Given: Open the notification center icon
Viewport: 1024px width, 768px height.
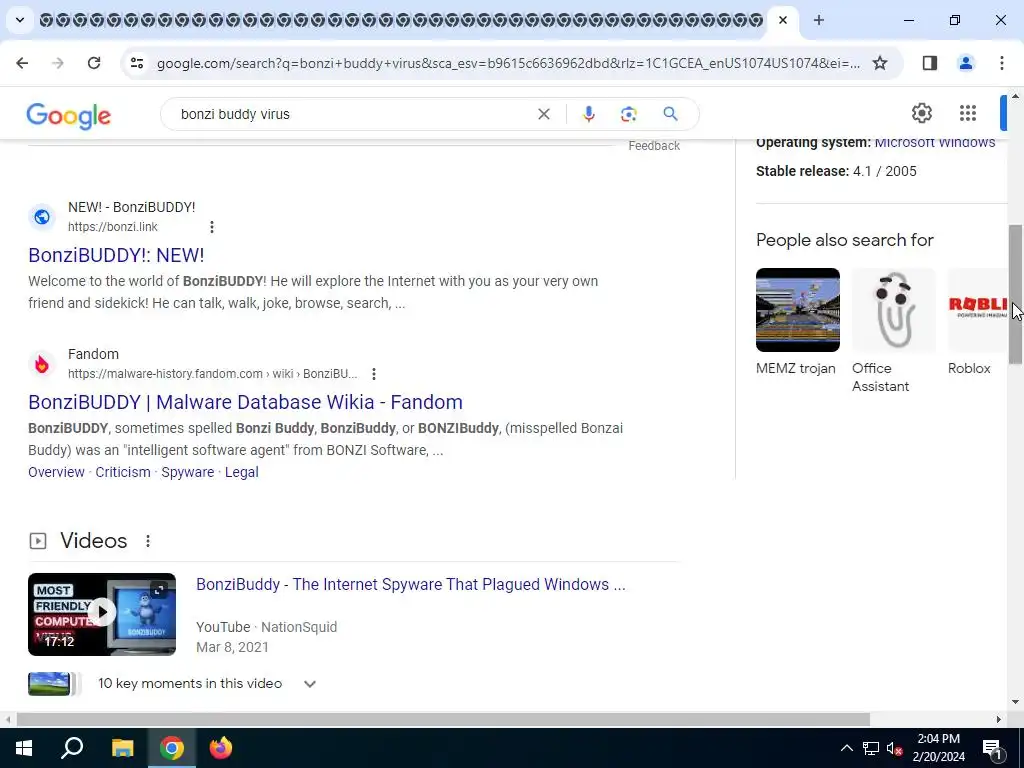Looking at the screenshot, I should (991, 748).
